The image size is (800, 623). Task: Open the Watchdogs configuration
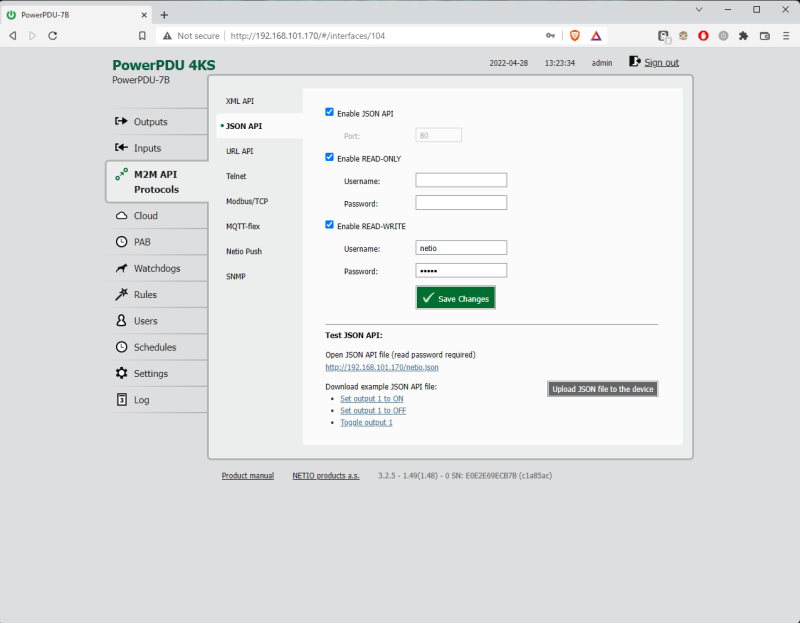tap(153, 268)
